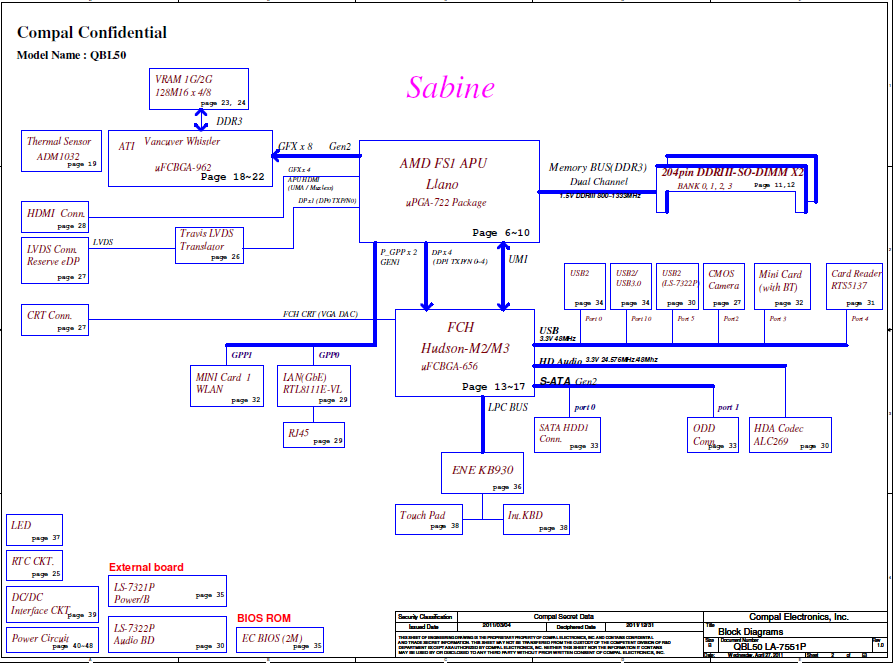Select the RJ45 block
Screen dimensions: 894x665
tap(314, 435)
